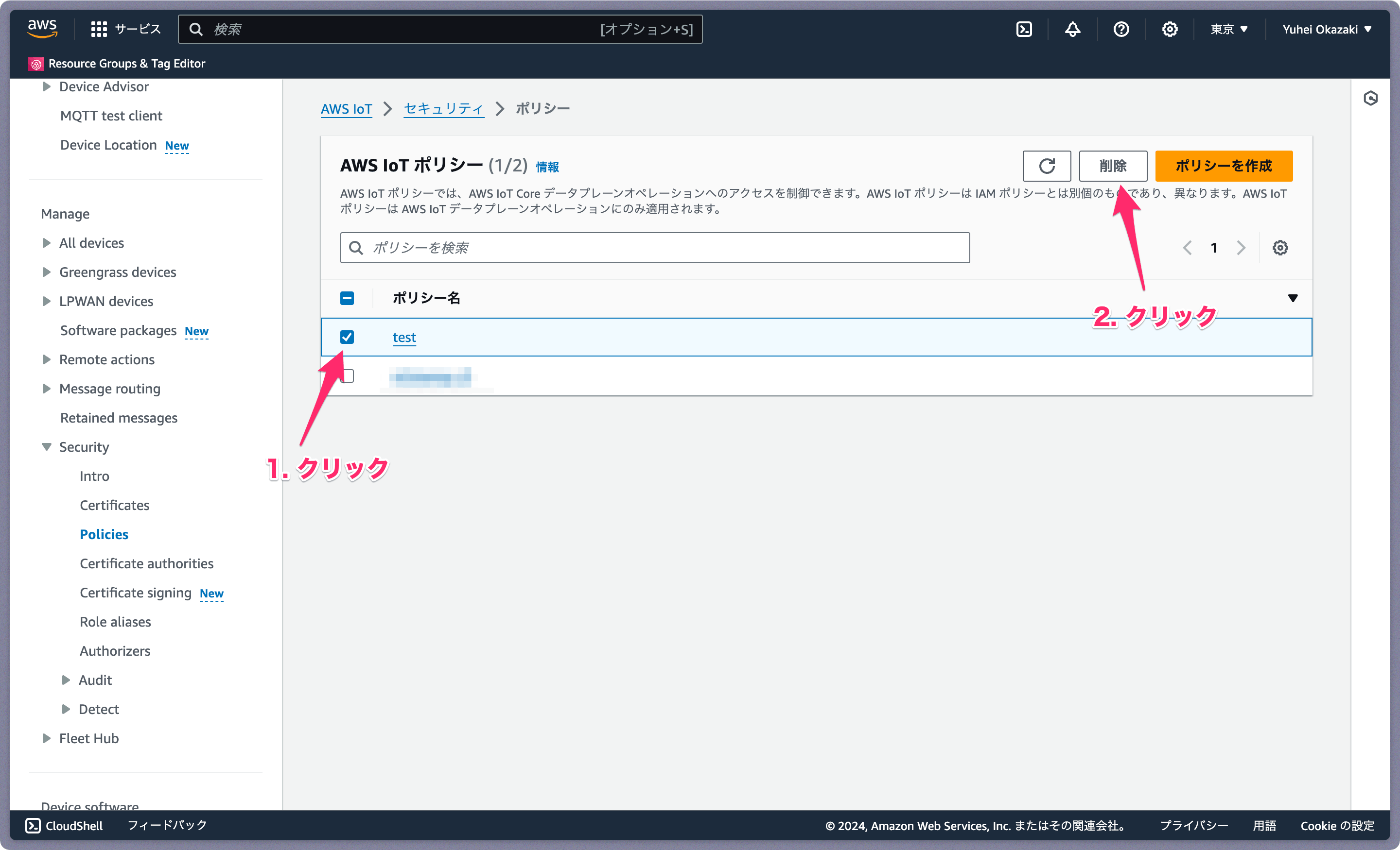This screenshot has height=850, width=1400.
Task: Open Certificates page
Action: tap(115, 505)
